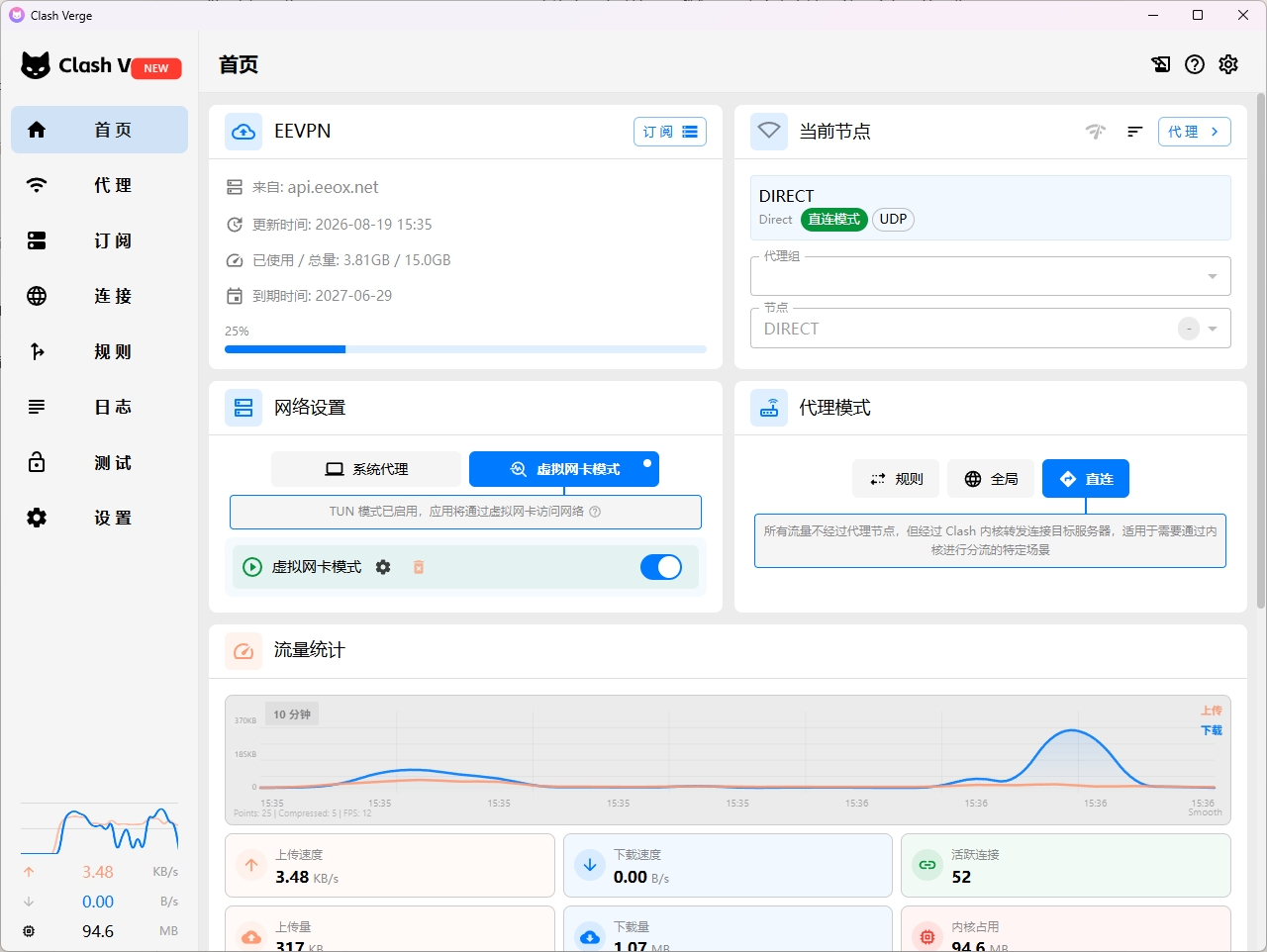Screen dimensions: 1267x952
Task: Click the DIRECT current node card
Action: point(991,208)
